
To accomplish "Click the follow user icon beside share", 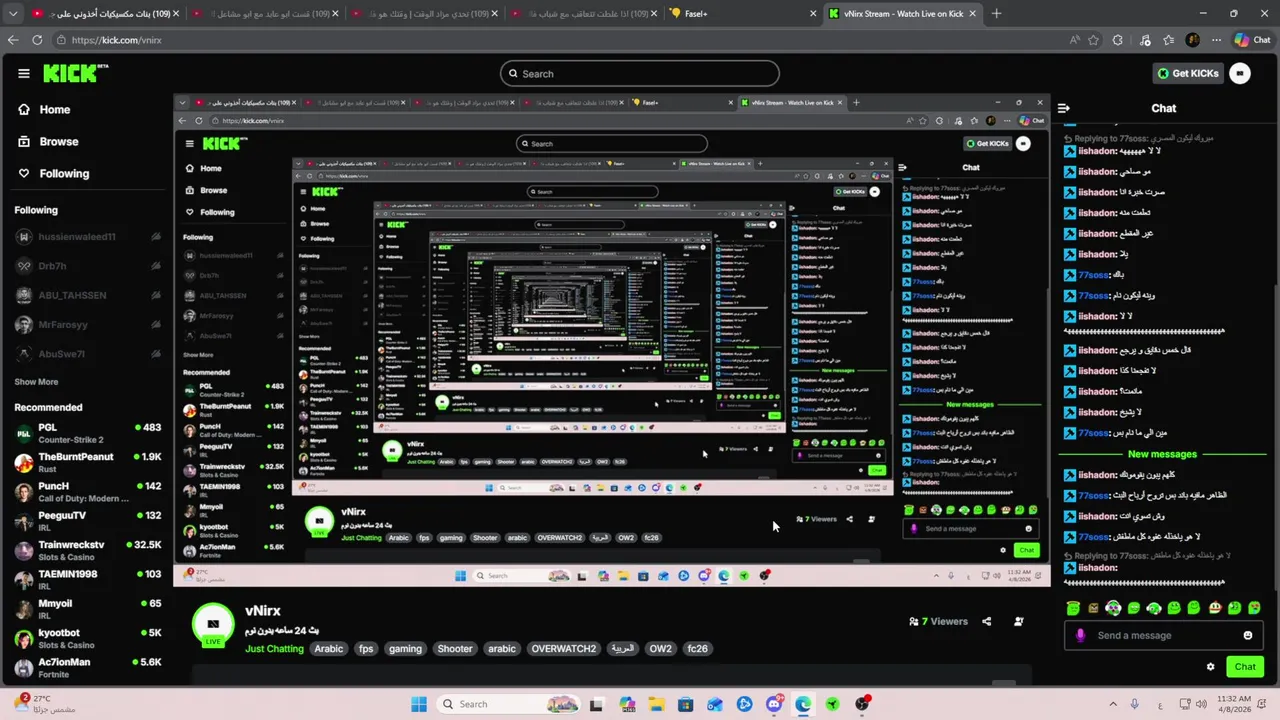I will [x=1018, y=621].
